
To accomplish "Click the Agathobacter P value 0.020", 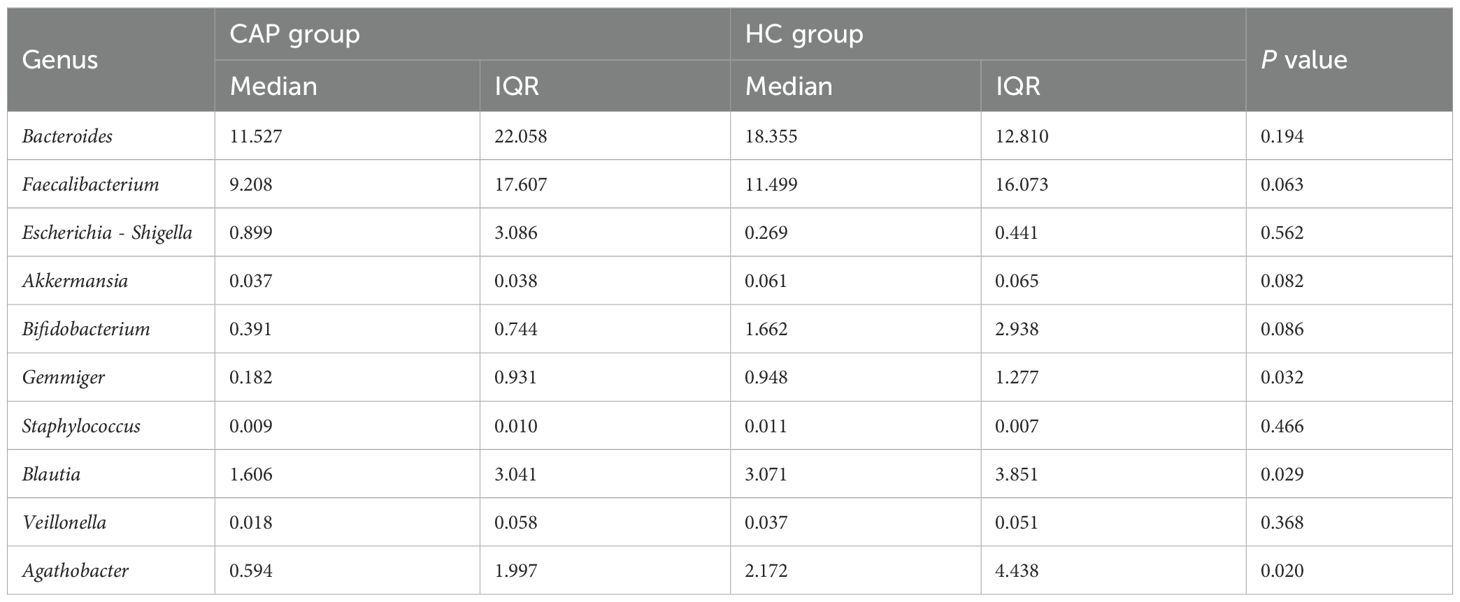I will point(1282,571).
